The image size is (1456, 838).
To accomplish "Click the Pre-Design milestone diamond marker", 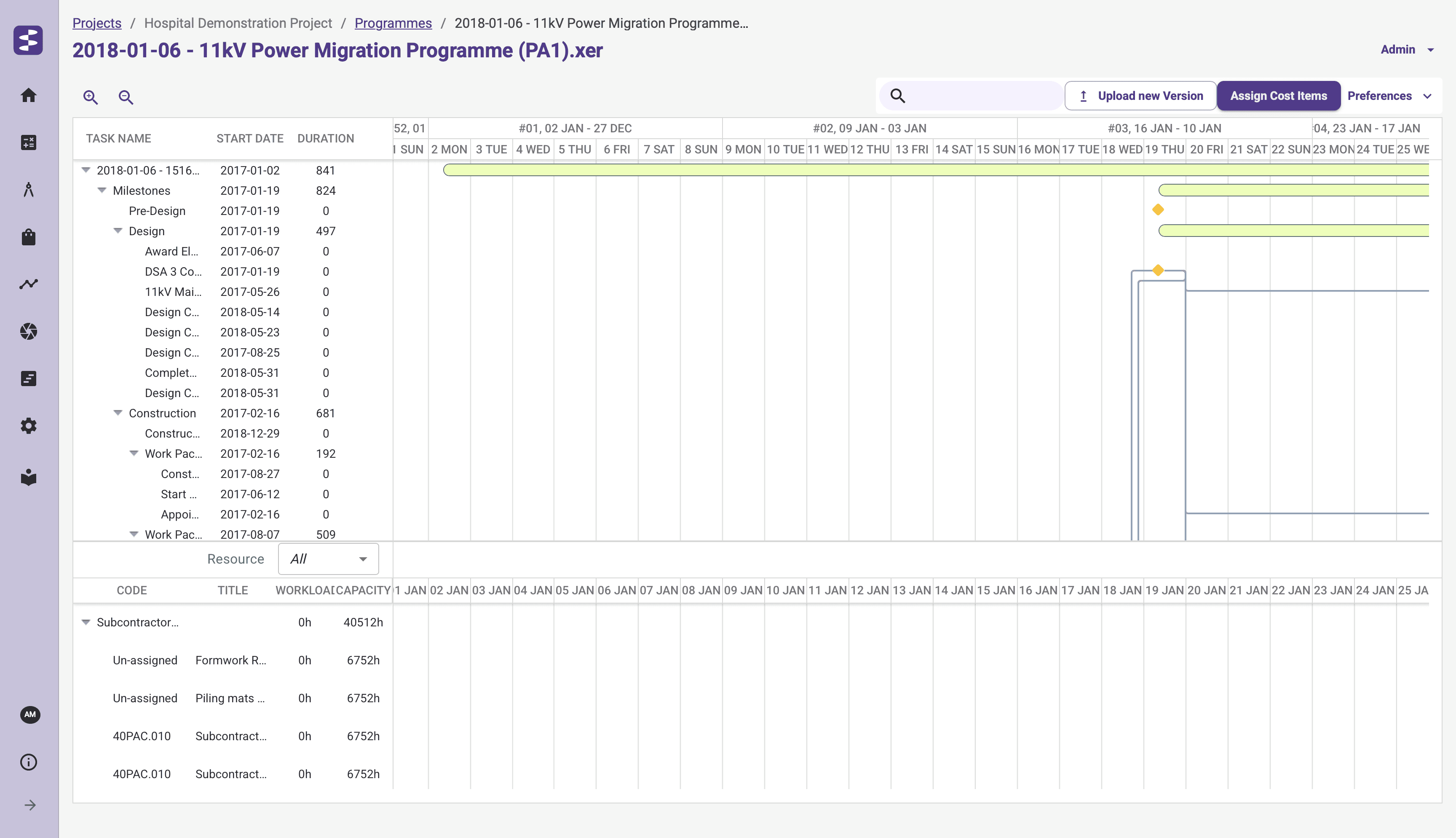I will pyautogui.click(x=1158, y=210).
